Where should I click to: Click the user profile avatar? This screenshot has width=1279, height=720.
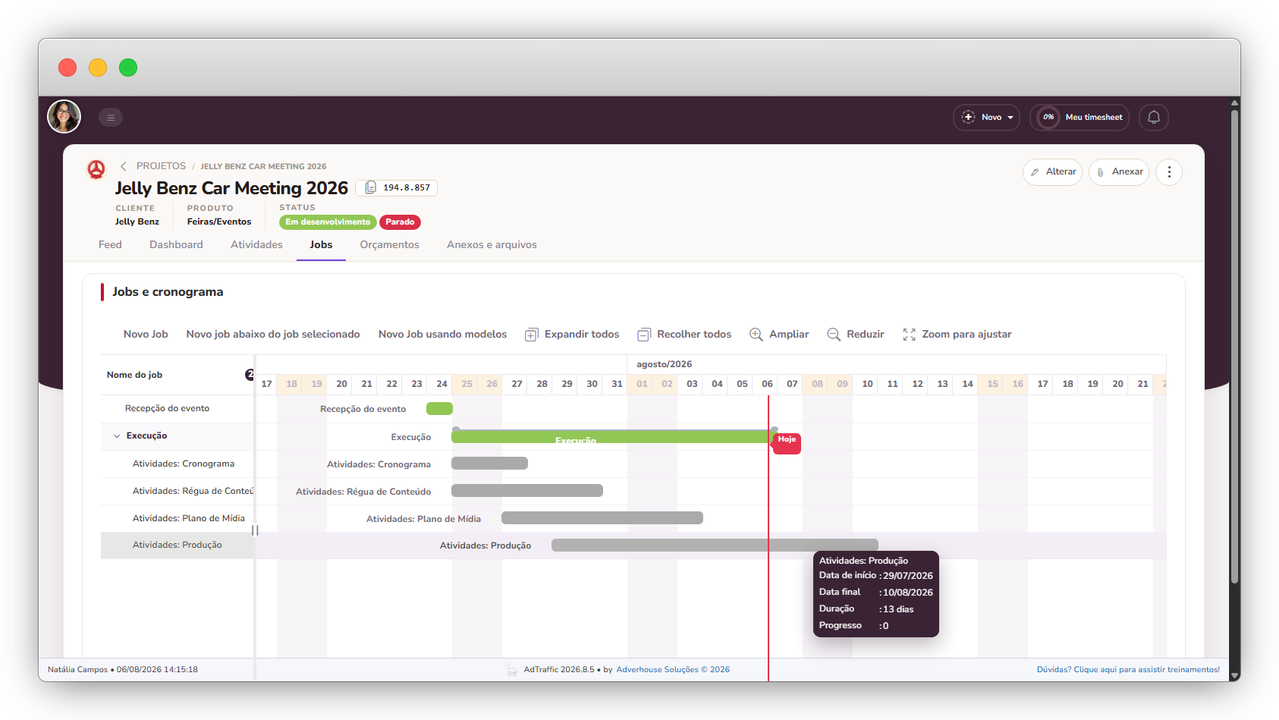pyautogui.click(x=64, y=117)
